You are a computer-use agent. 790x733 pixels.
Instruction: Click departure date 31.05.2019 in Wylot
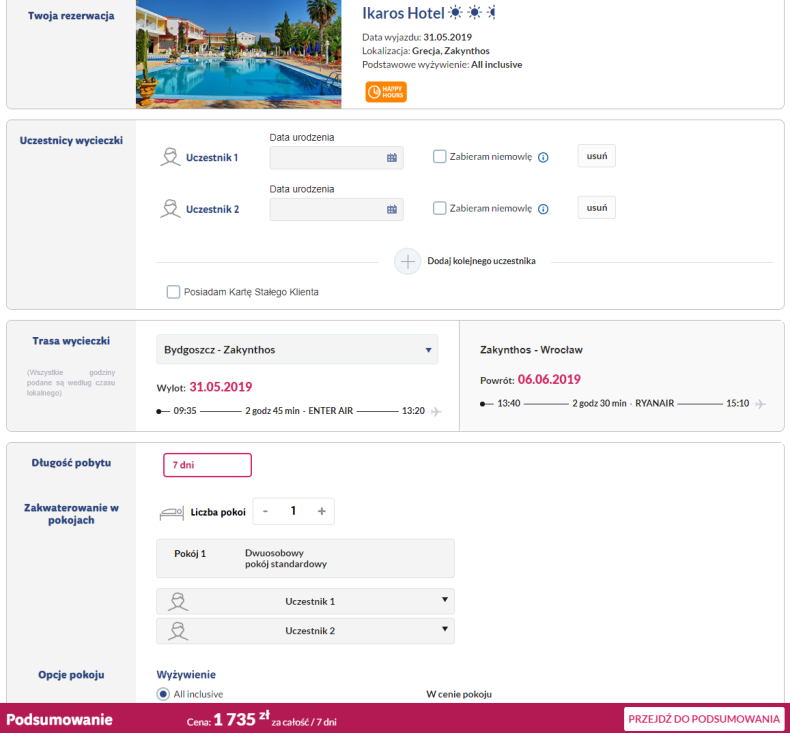221,387
